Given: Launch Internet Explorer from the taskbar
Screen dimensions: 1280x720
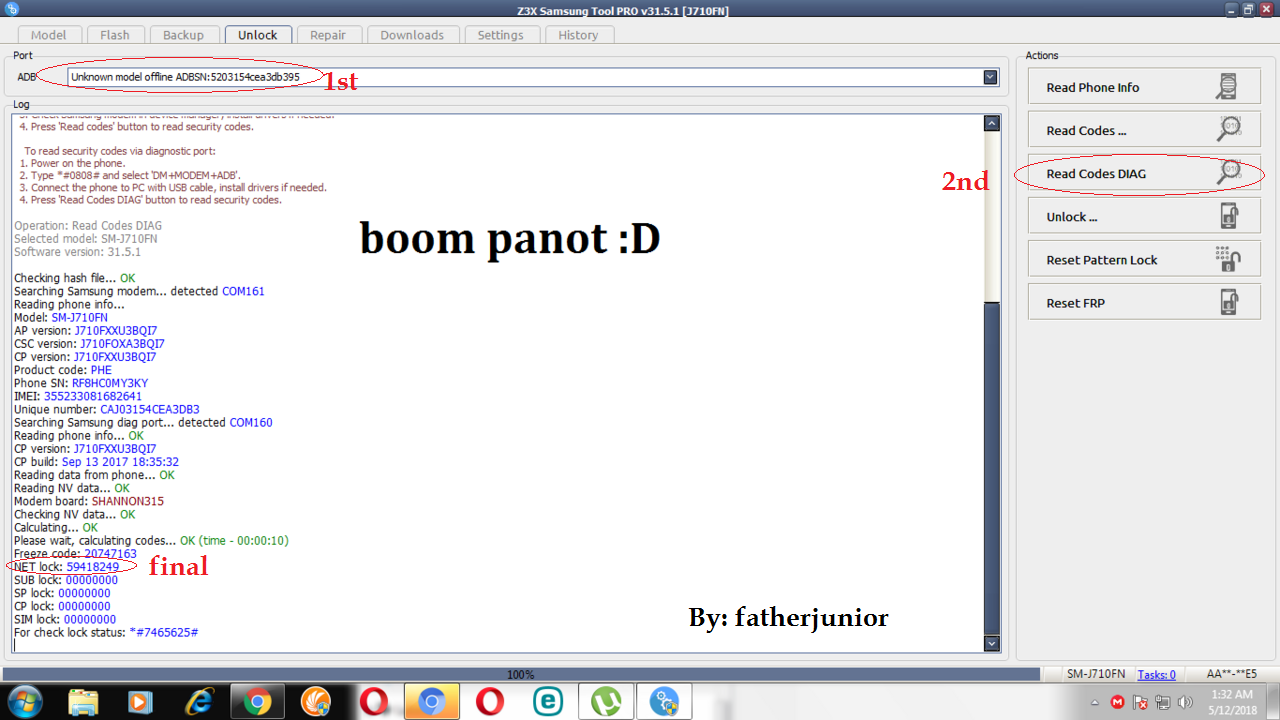Looking at the screenshot, I should pyautogui.click(x=199, y=702).
